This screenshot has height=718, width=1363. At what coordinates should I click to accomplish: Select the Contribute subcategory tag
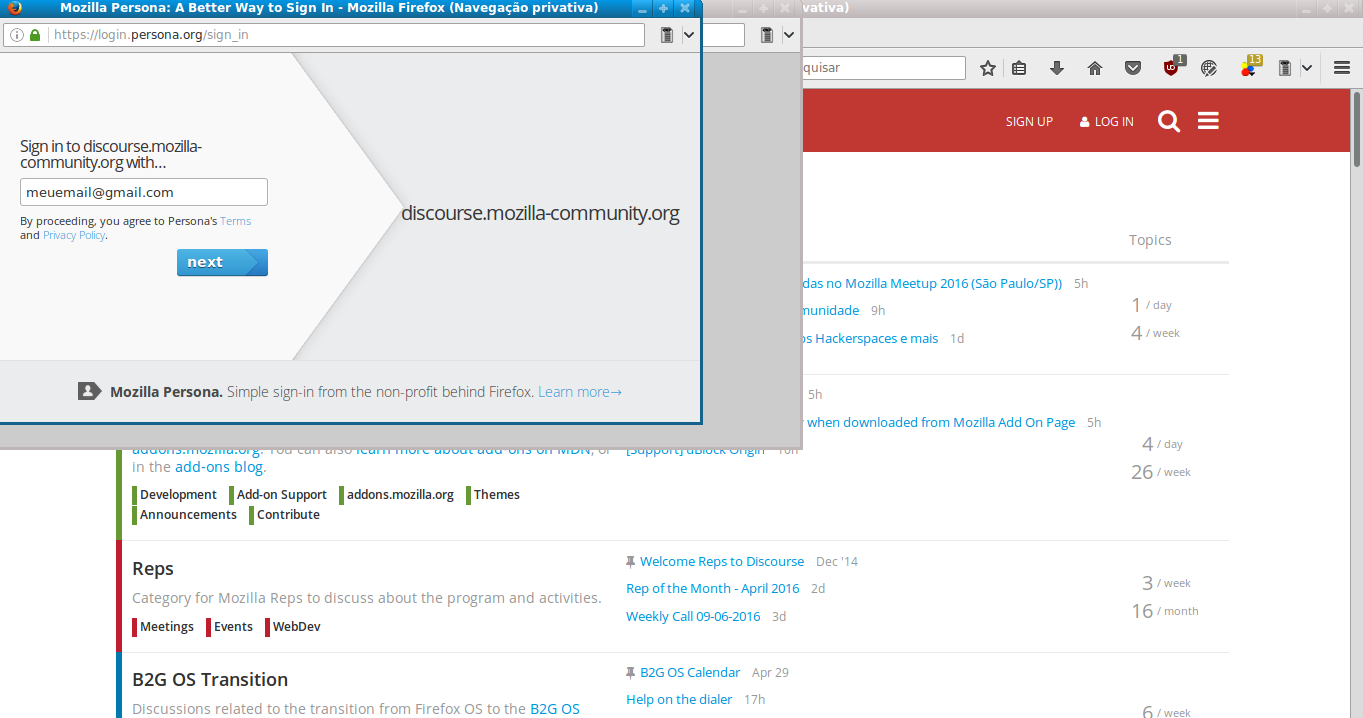click(x=285, y=515)
